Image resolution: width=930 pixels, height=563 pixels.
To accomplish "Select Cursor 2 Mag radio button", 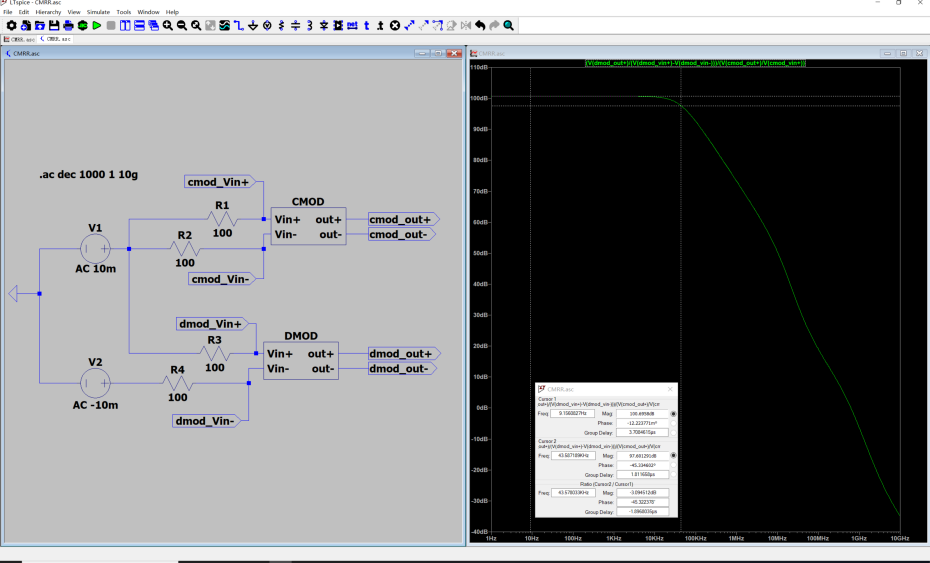I will [673, 456].
